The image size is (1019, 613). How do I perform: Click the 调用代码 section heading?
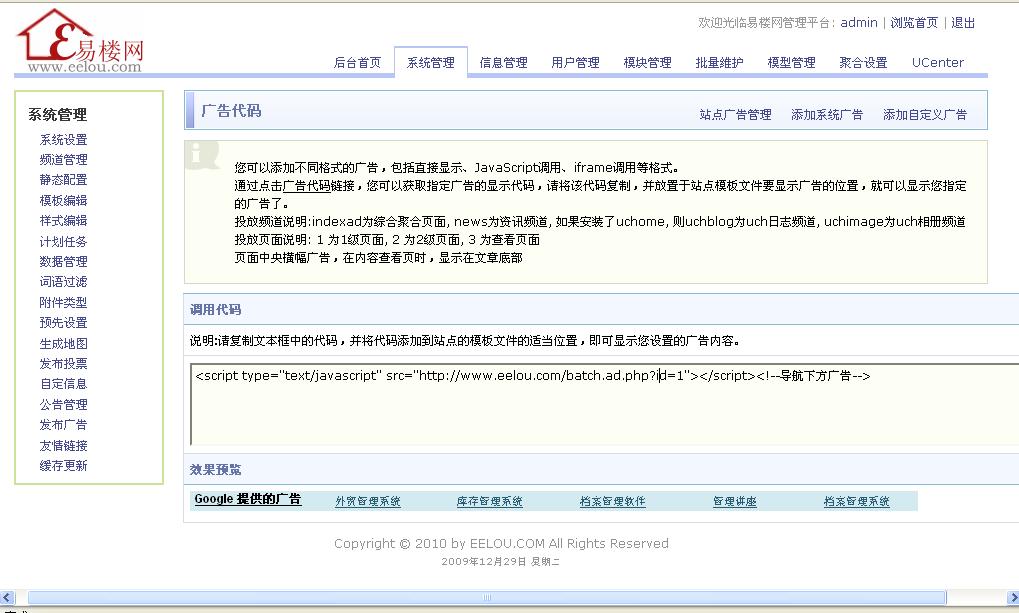pyautogui.click(x=215, y=309)
